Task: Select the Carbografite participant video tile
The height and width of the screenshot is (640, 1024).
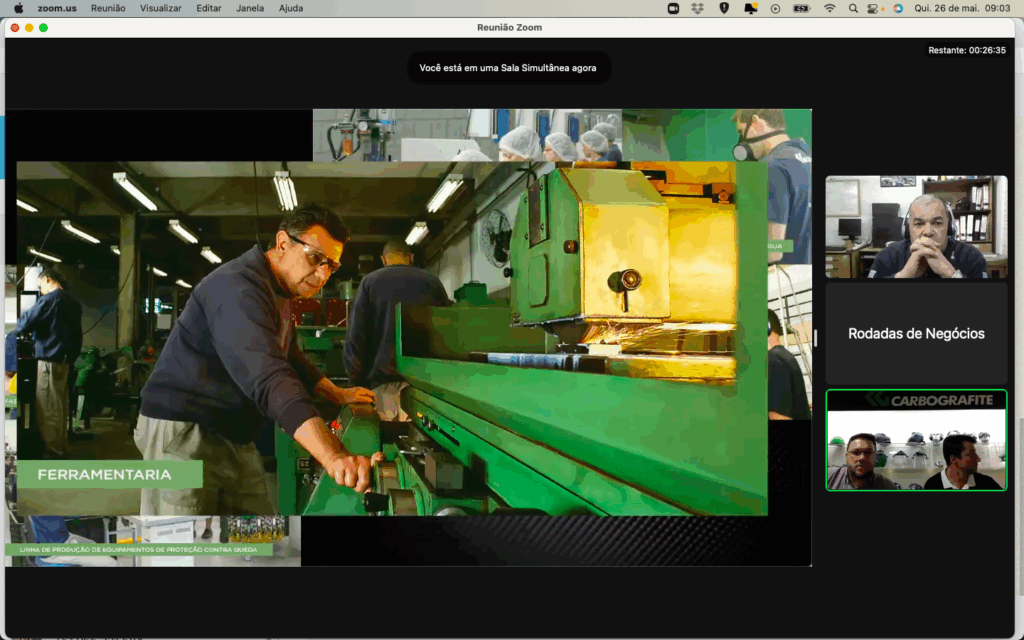Action: [x=916, y=440]
